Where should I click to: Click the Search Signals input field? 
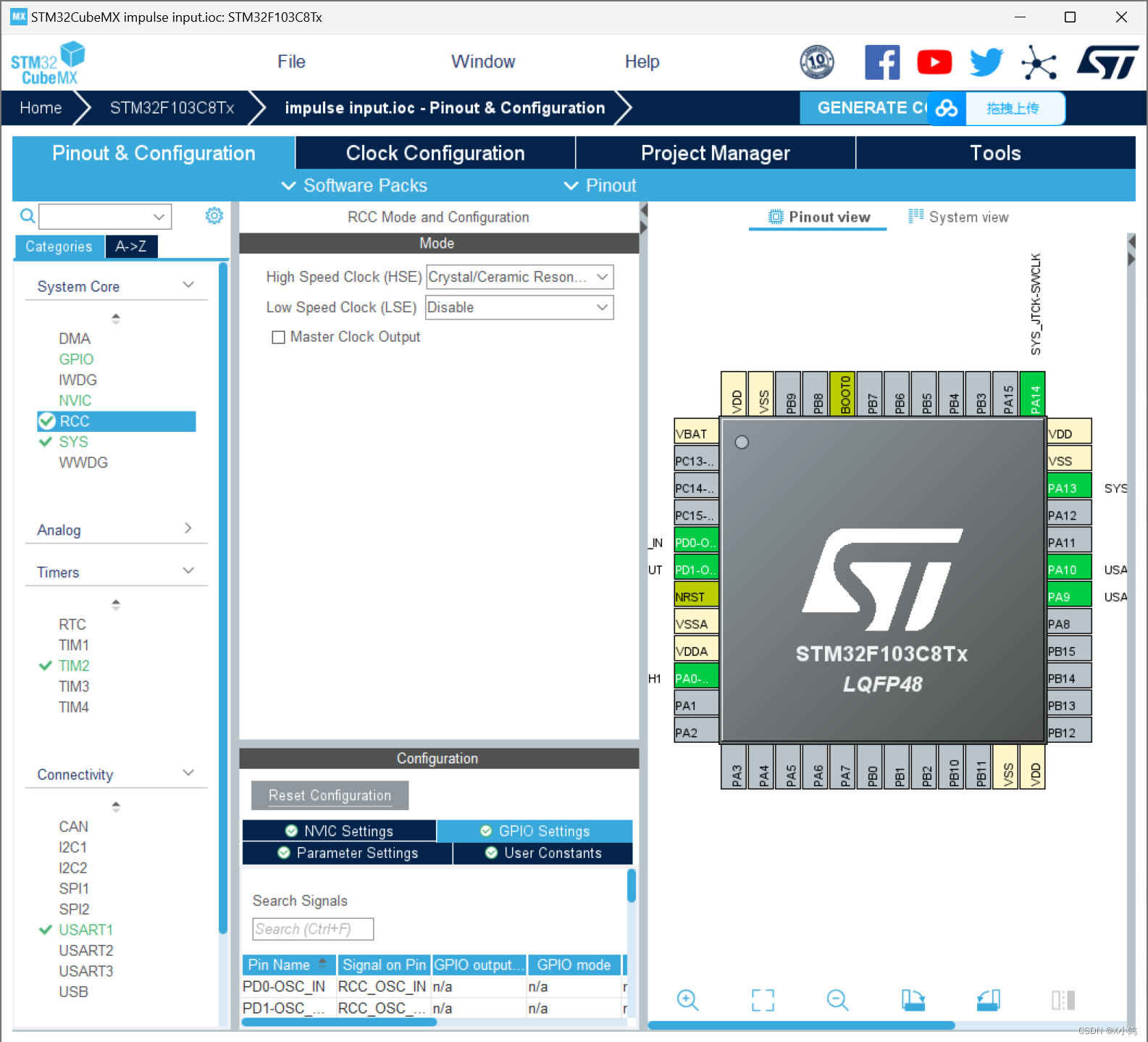point(313,929)
